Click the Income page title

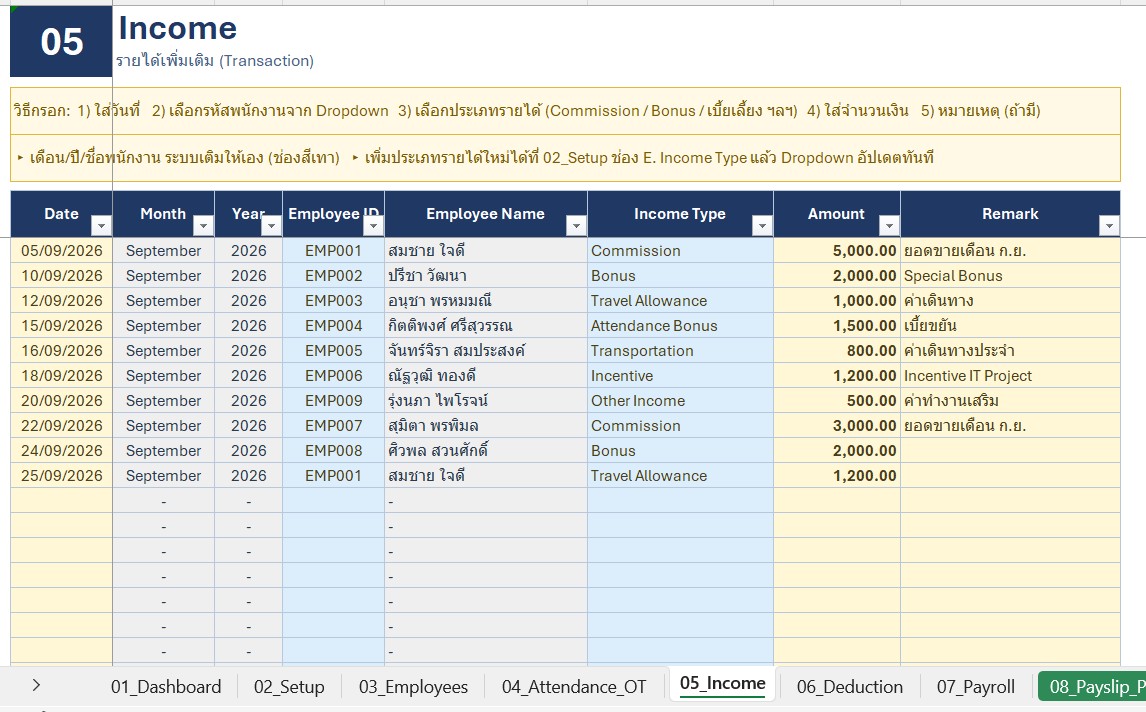click(178, 29)
